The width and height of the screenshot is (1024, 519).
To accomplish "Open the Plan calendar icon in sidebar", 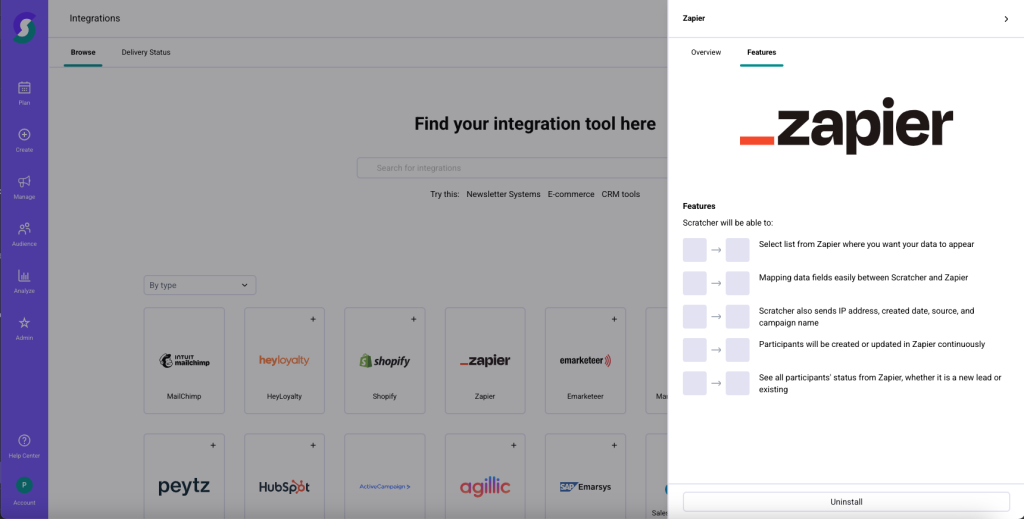I will [x=24, y=88].
